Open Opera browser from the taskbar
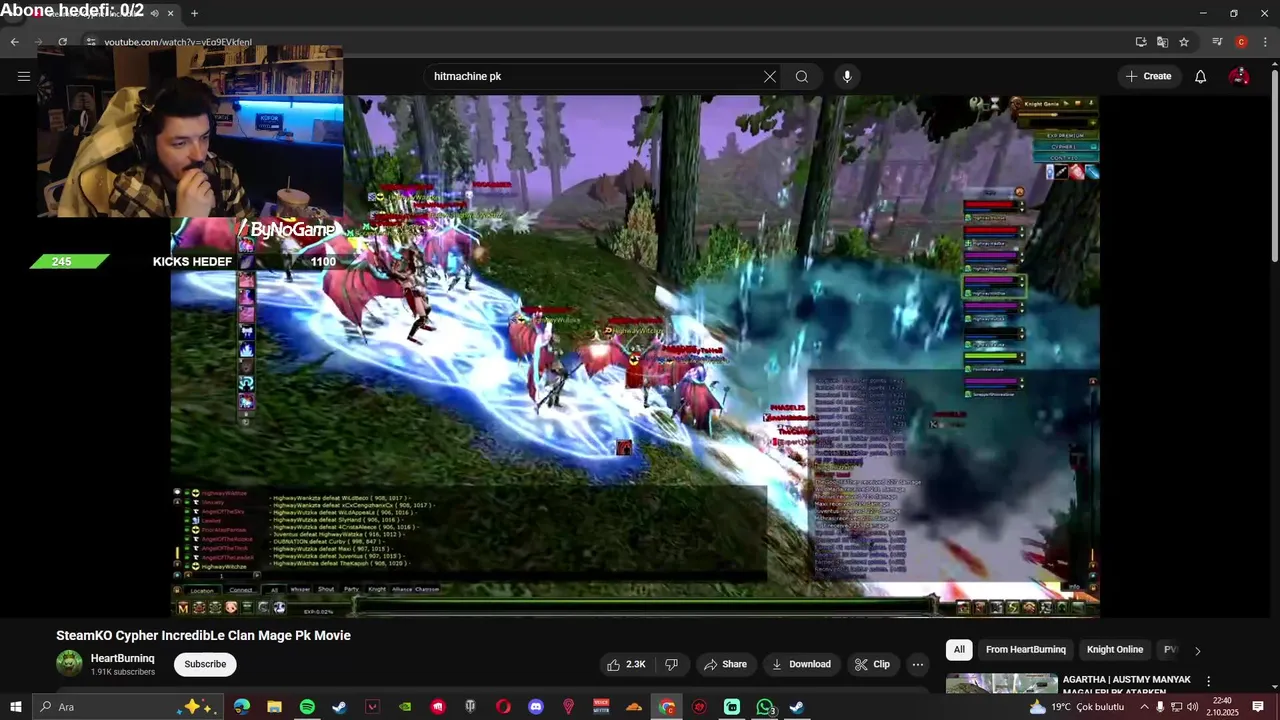Image resolution: width=1280 pixels, height=720 pixels. click(x=503, y=707)
